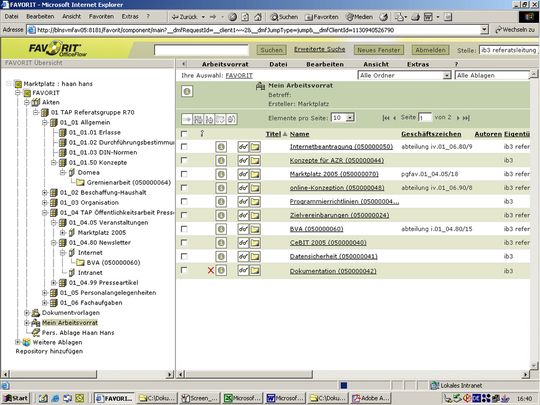Open Arbeitsvorrat menu
This screenshot has height=405, width=540.
(x=225, y=64)
